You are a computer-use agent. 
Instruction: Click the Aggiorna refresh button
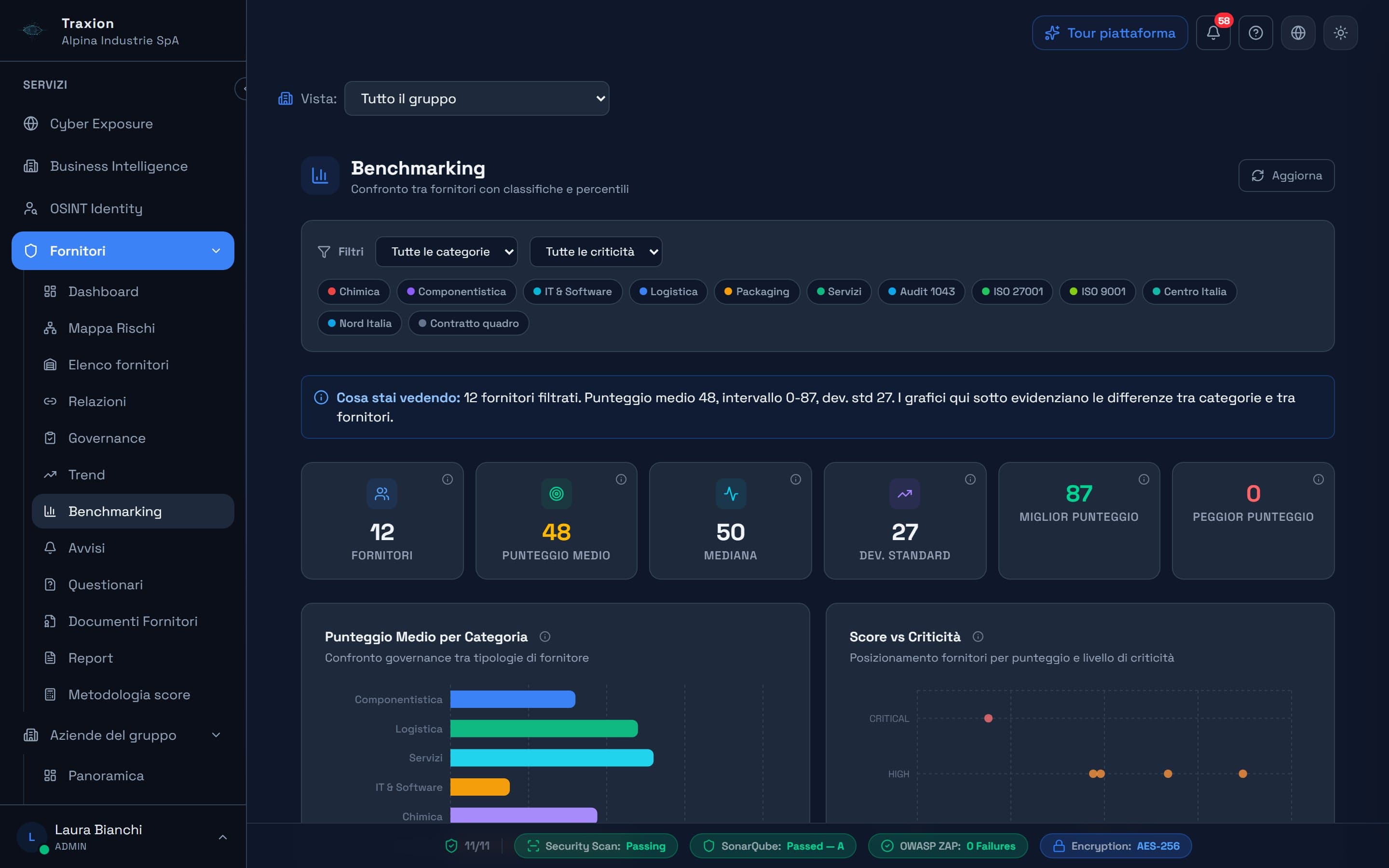point(1286,176)
